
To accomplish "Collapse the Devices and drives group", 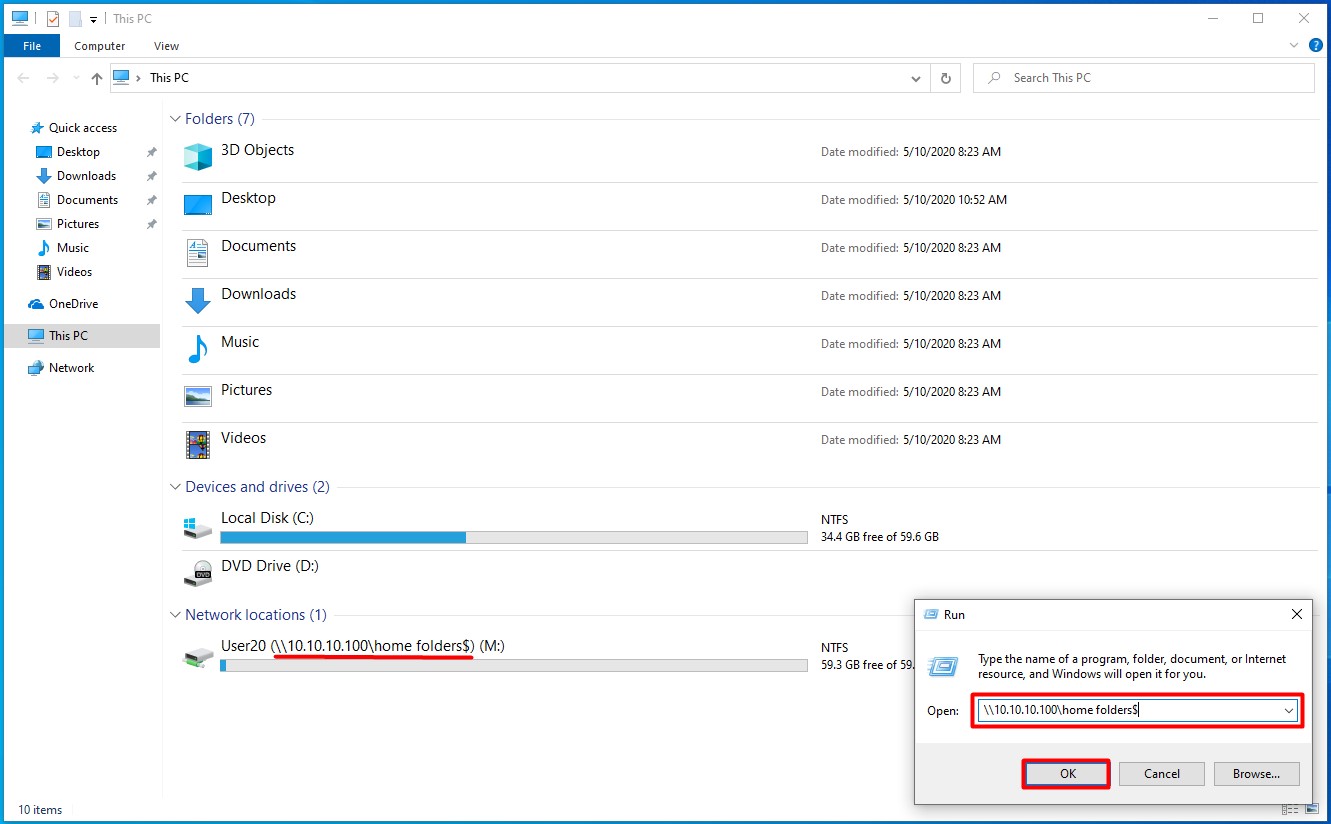I will (174, 487).
